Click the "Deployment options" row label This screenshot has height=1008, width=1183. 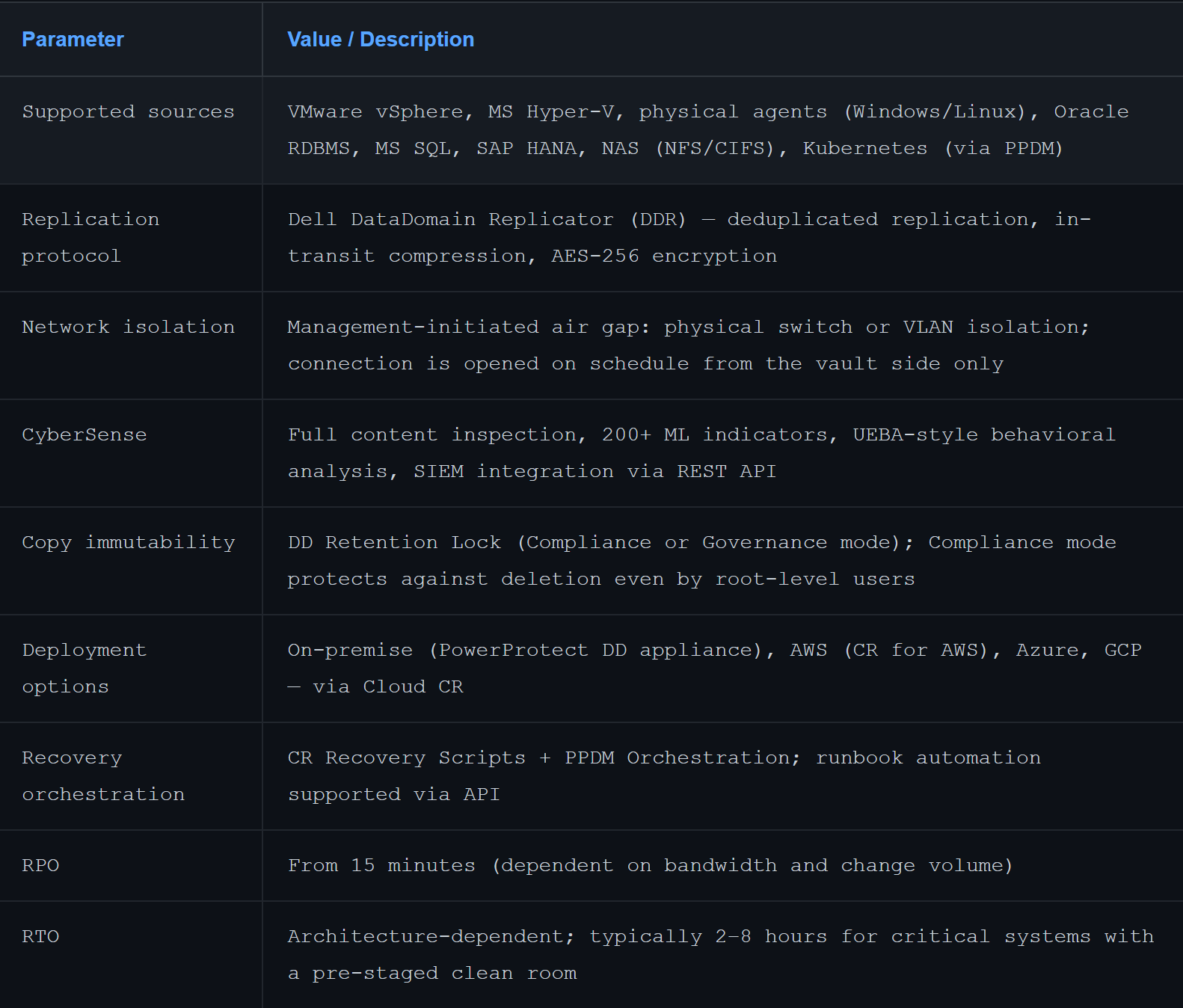84,669
